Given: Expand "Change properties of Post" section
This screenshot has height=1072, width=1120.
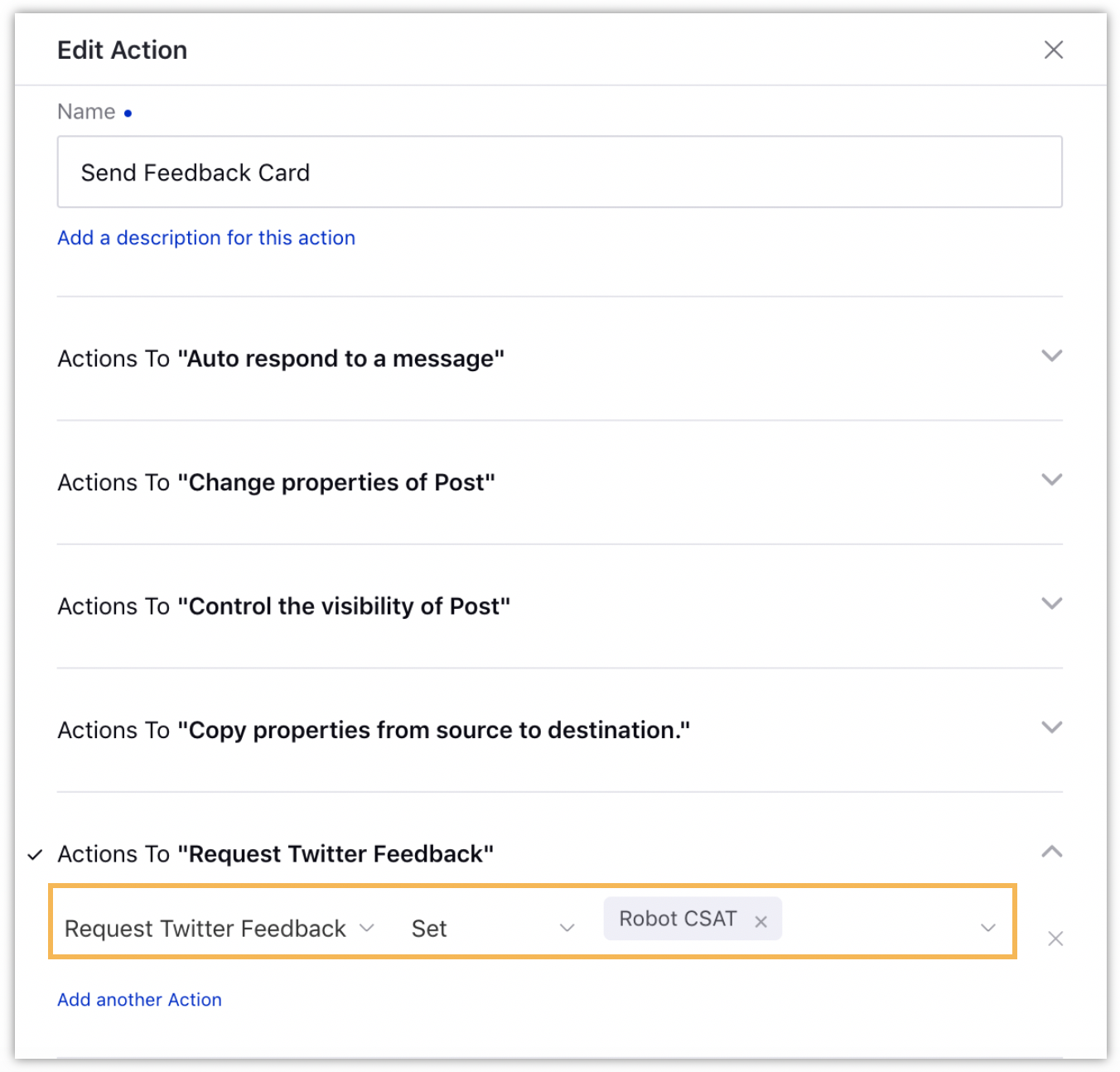Looking at the screenshot, I should coord(1051,480).
